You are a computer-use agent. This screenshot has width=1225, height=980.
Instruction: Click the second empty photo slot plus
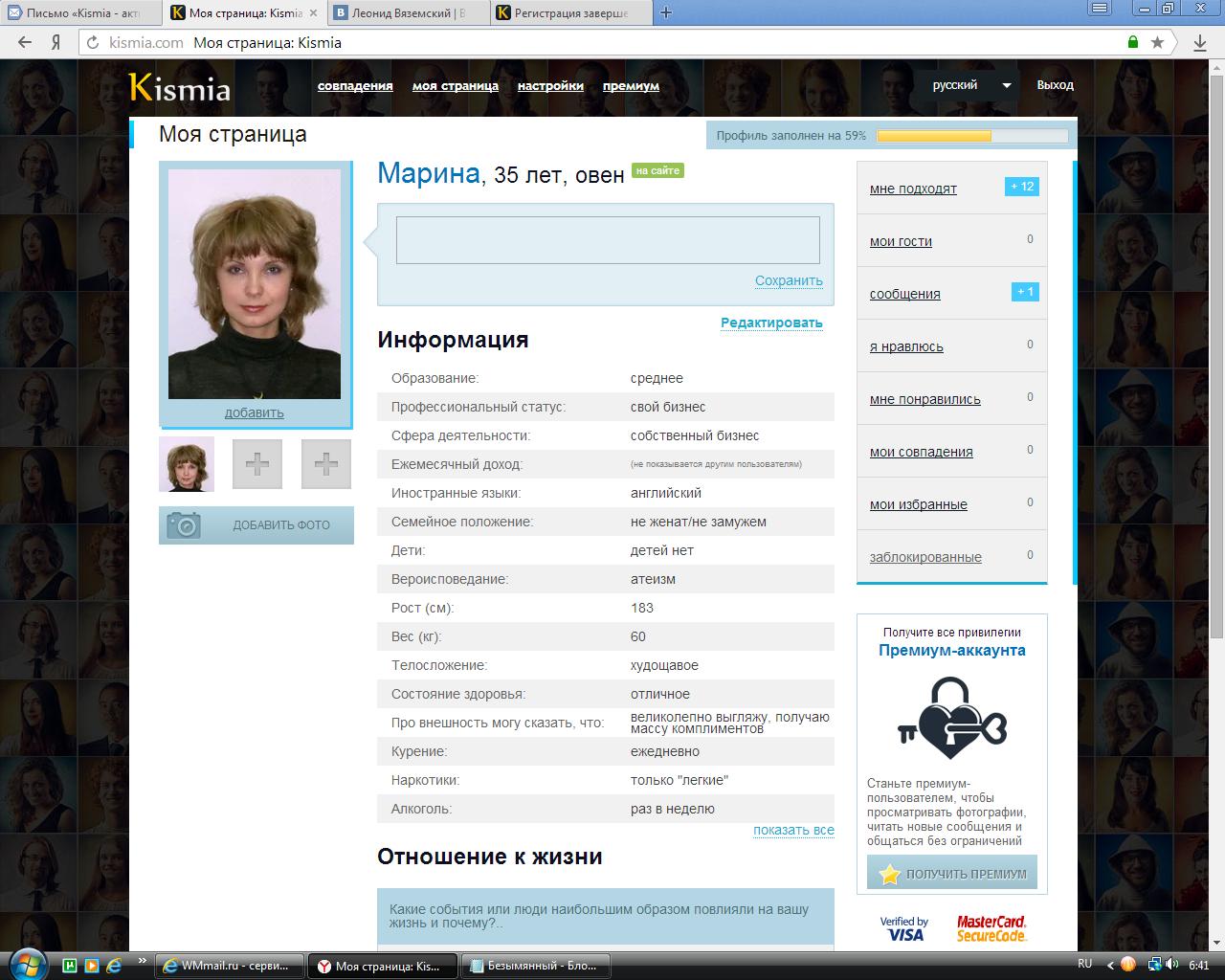pos(326,464)
